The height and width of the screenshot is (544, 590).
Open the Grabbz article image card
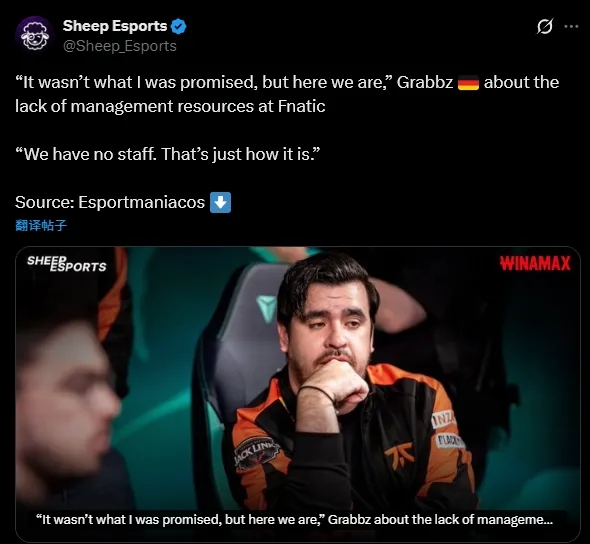click(298, 394)
